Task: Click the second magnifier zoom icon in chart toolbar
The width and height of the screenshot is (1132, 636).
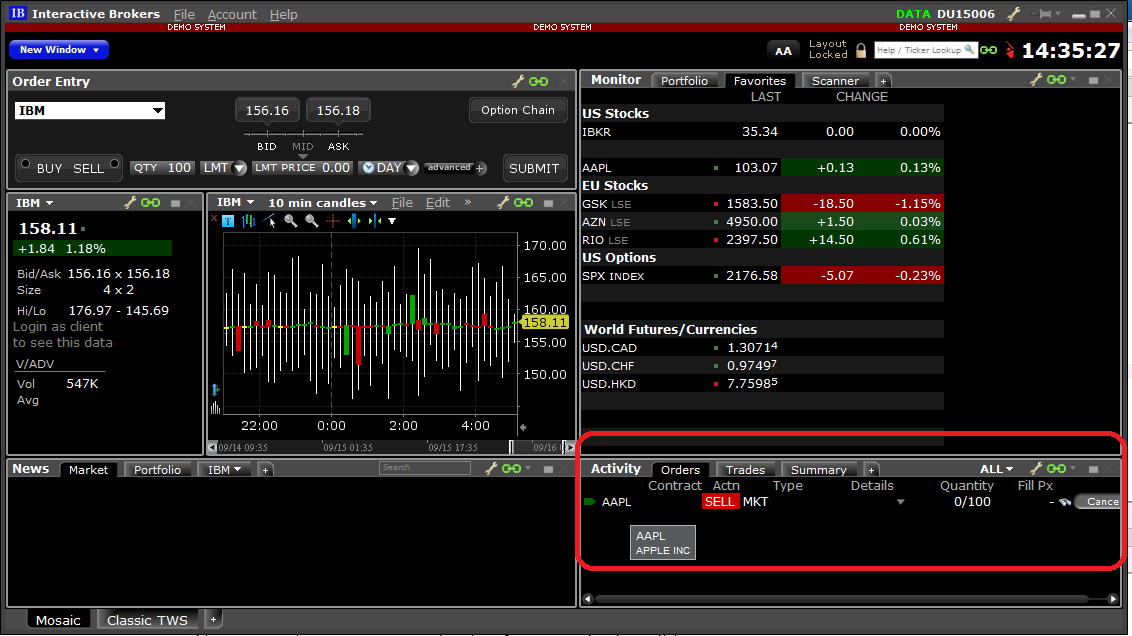Action: pyautogui.click(x=312, y=221)
